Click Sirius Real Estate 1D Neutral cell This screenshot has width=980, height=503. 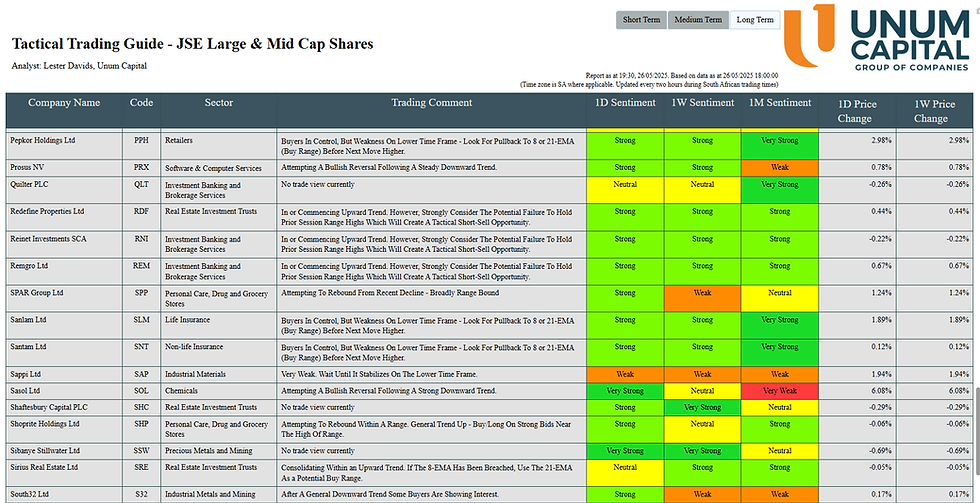[625, 473]
